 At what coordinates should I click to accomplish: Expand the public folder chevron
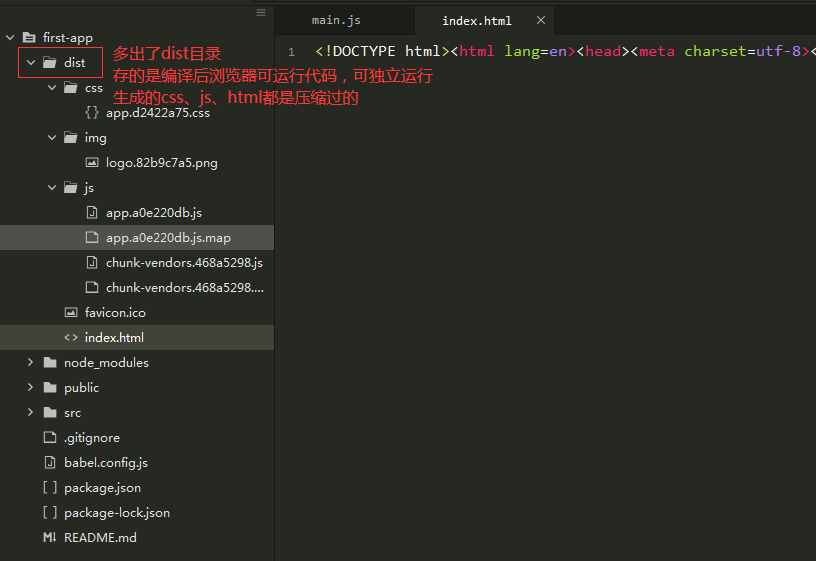coord(31,387)
